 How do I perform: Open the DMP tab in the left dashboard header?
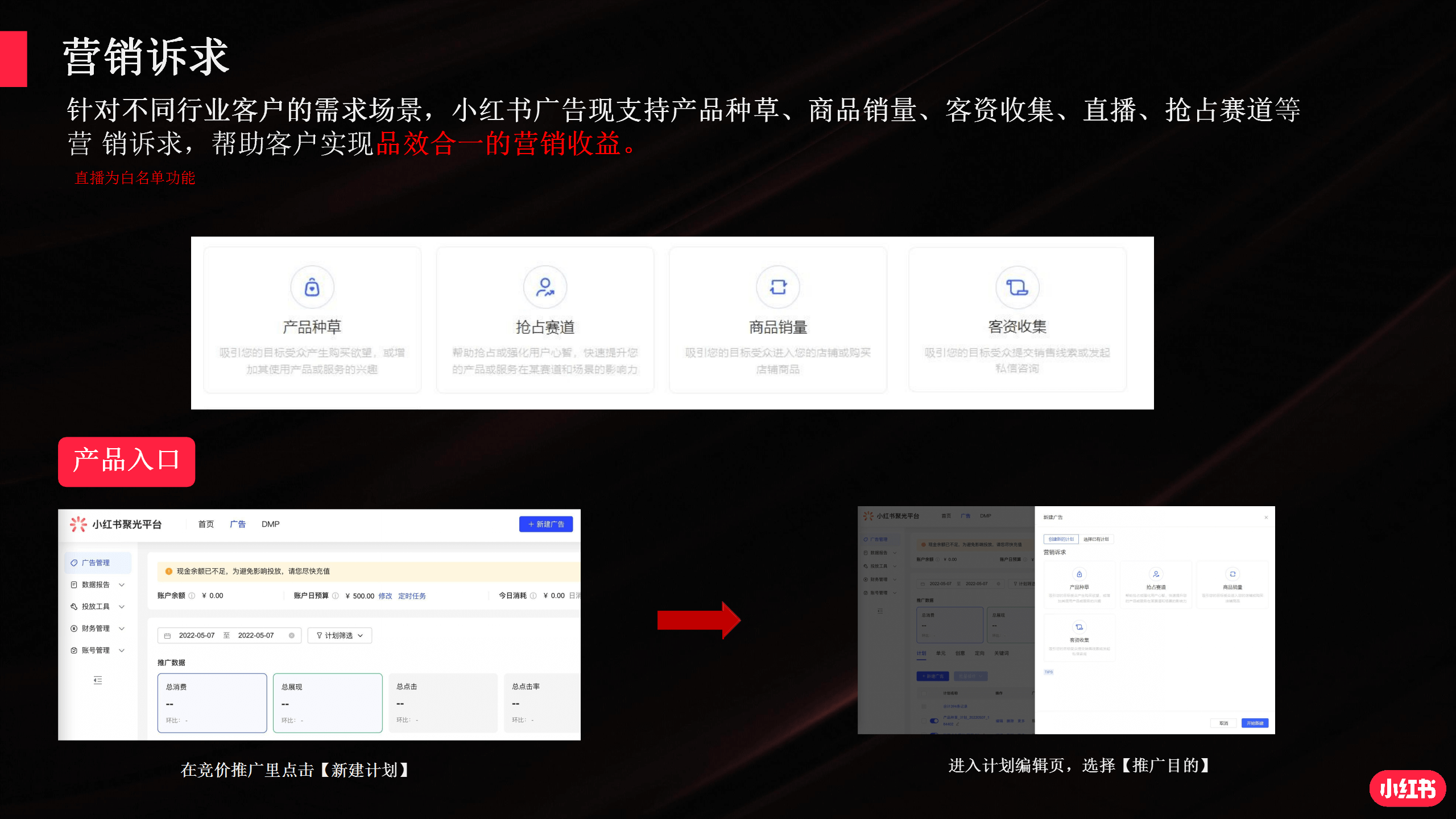coord(271,524)
